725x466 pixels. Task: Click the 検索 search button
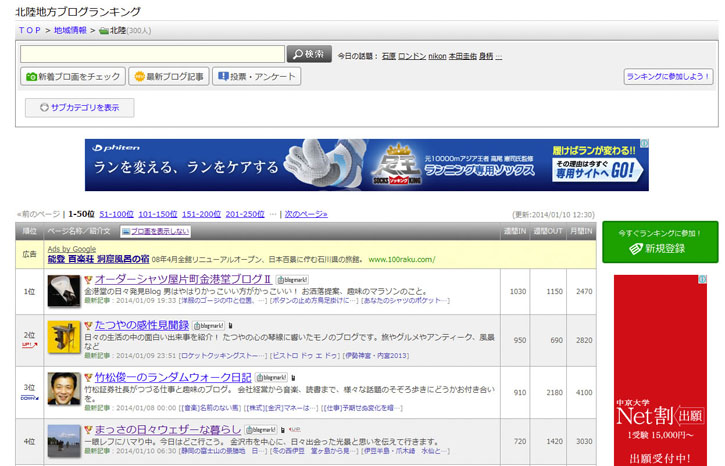pos(309,54)
